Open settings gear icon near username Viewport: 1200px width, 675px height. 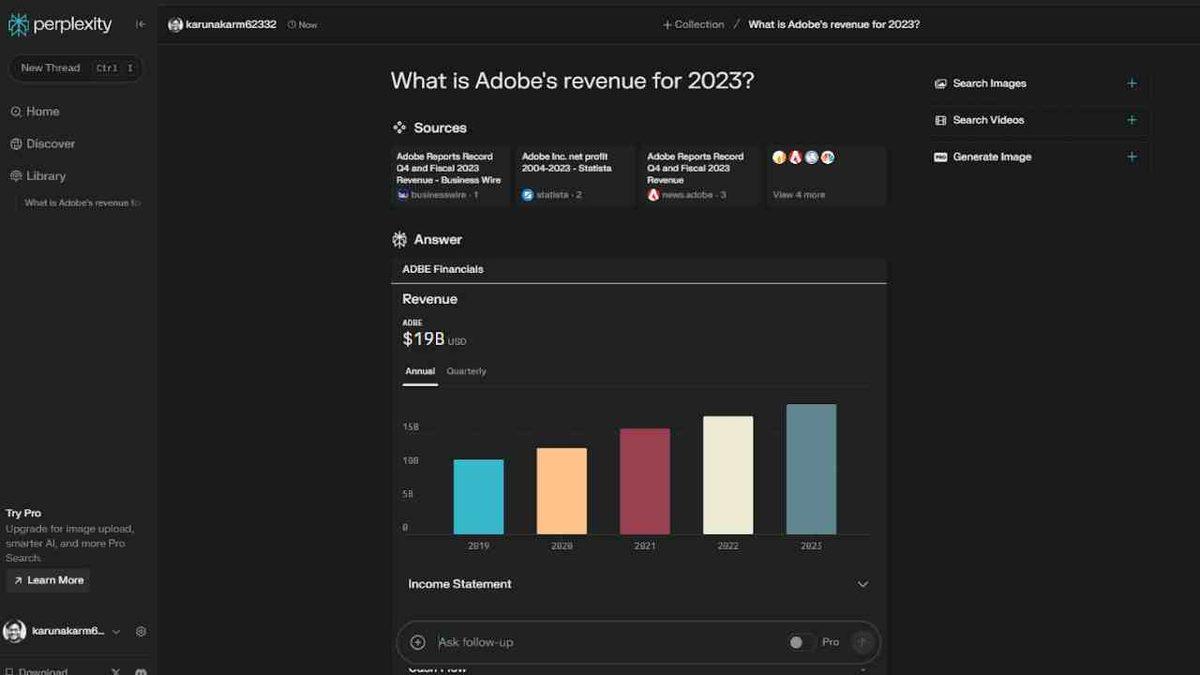pyautogui.click(x=141, y=632)
